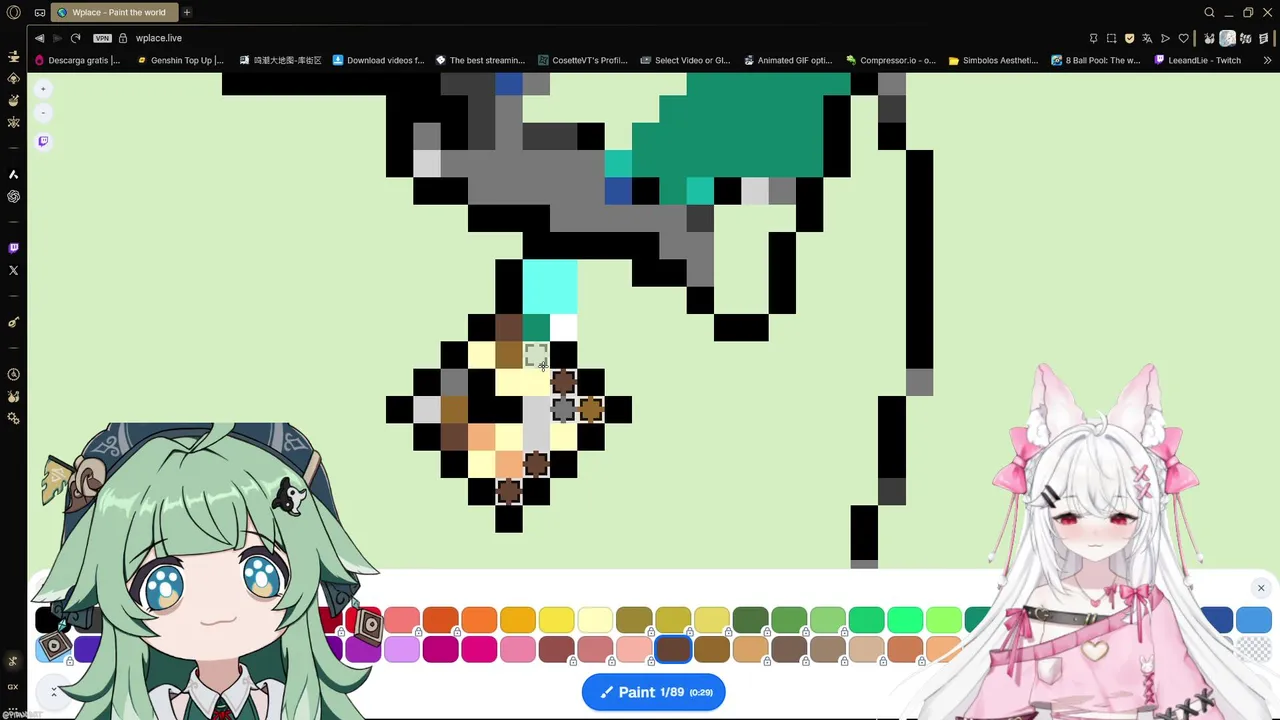Switch to Wplace - Paint the world tab
1280x720 pixels.
tap(113, 12)
